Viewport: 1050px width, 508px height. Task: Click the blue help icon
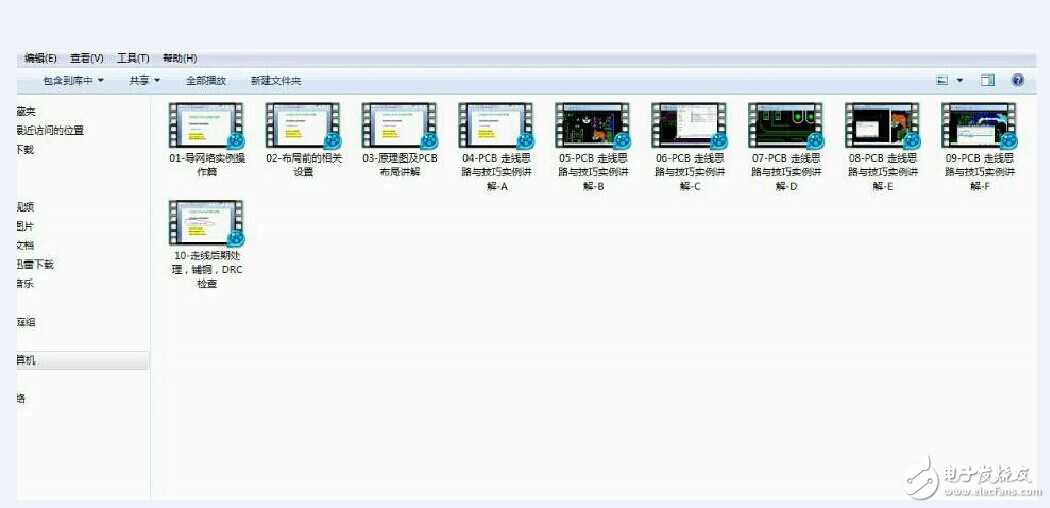[1017, 80]
